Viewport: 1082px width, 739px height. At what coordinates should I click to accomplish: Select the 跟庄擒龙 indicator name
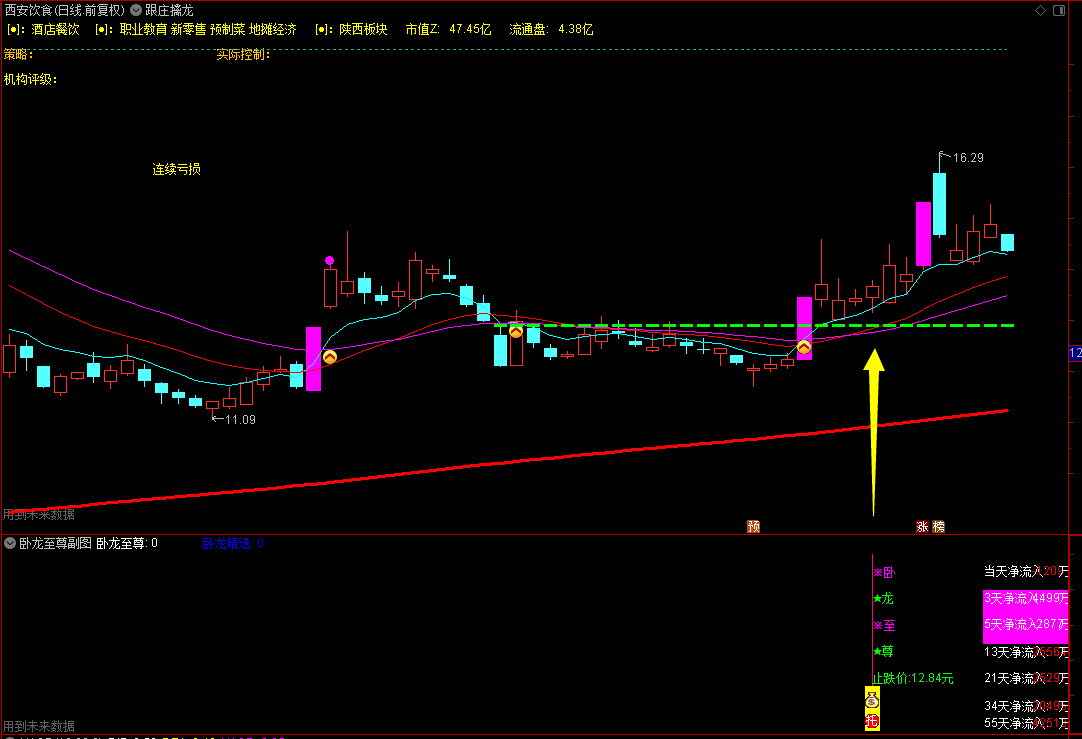point(169,10)
